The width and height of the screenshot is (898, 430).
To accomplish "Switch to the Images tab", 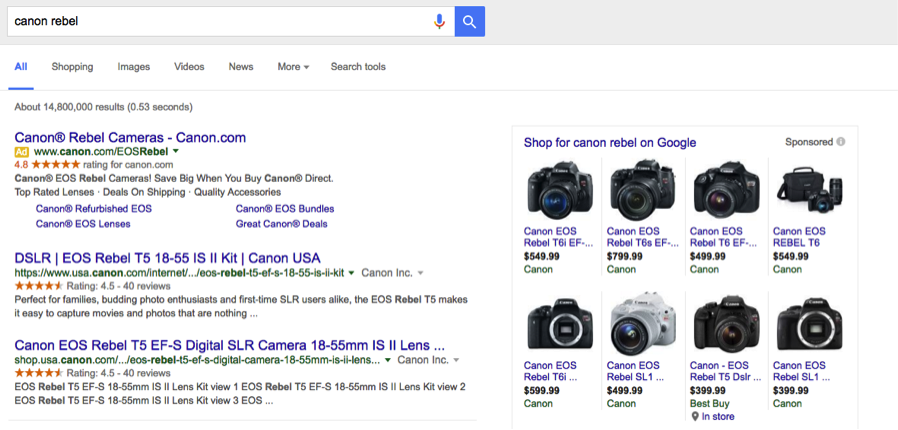I will [x=133, y=67].
